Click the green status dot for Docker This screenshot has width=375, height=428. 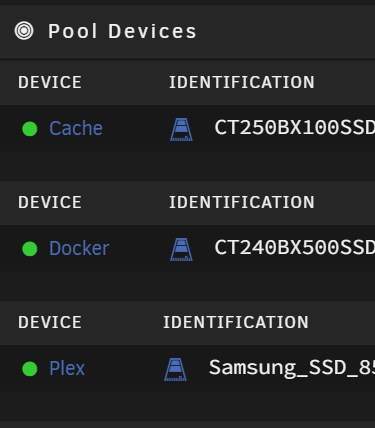point(30,249)
